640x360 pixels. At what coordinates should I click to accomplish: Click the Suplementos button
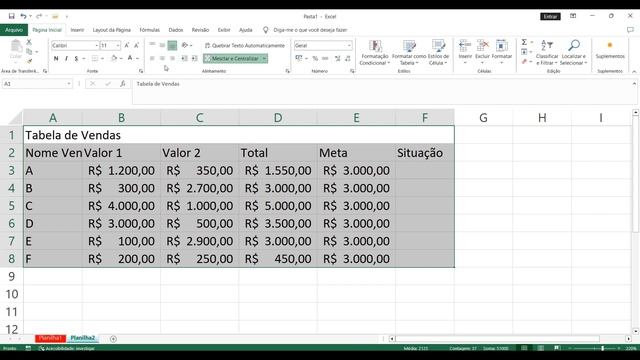coord(610,50)
